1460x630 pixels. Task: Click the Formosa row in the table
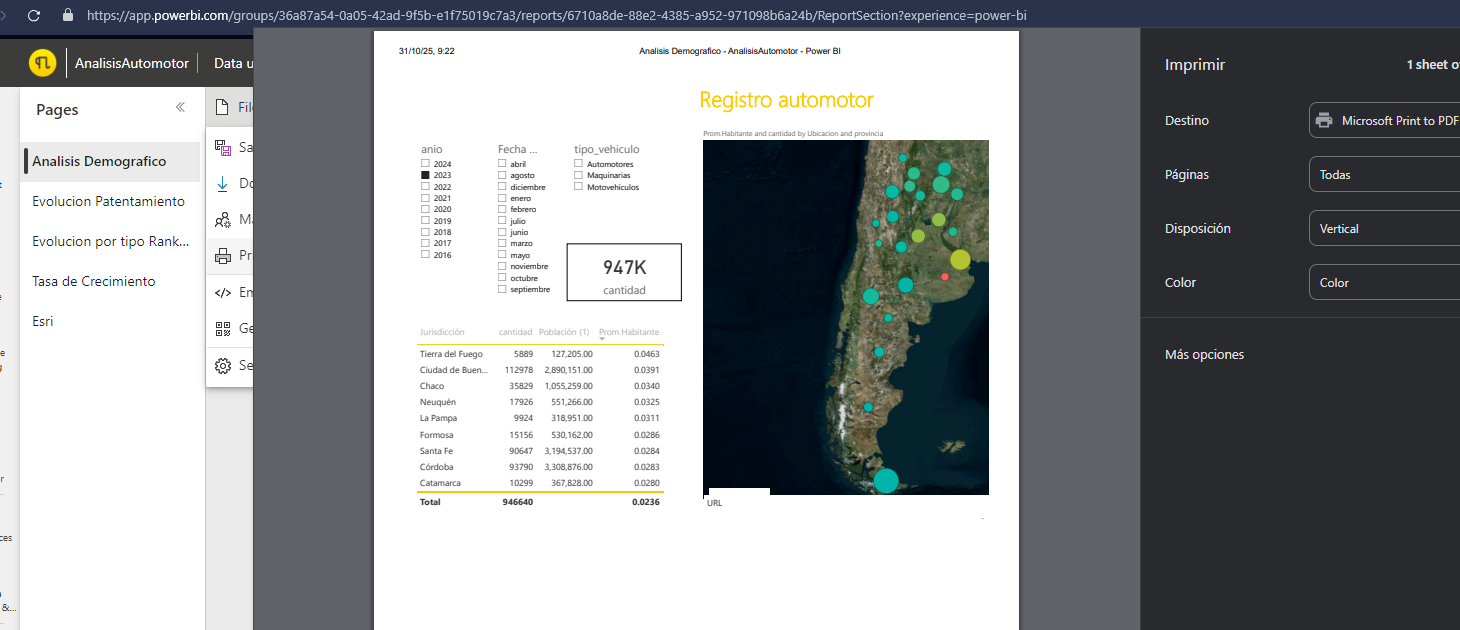point(540,435)
